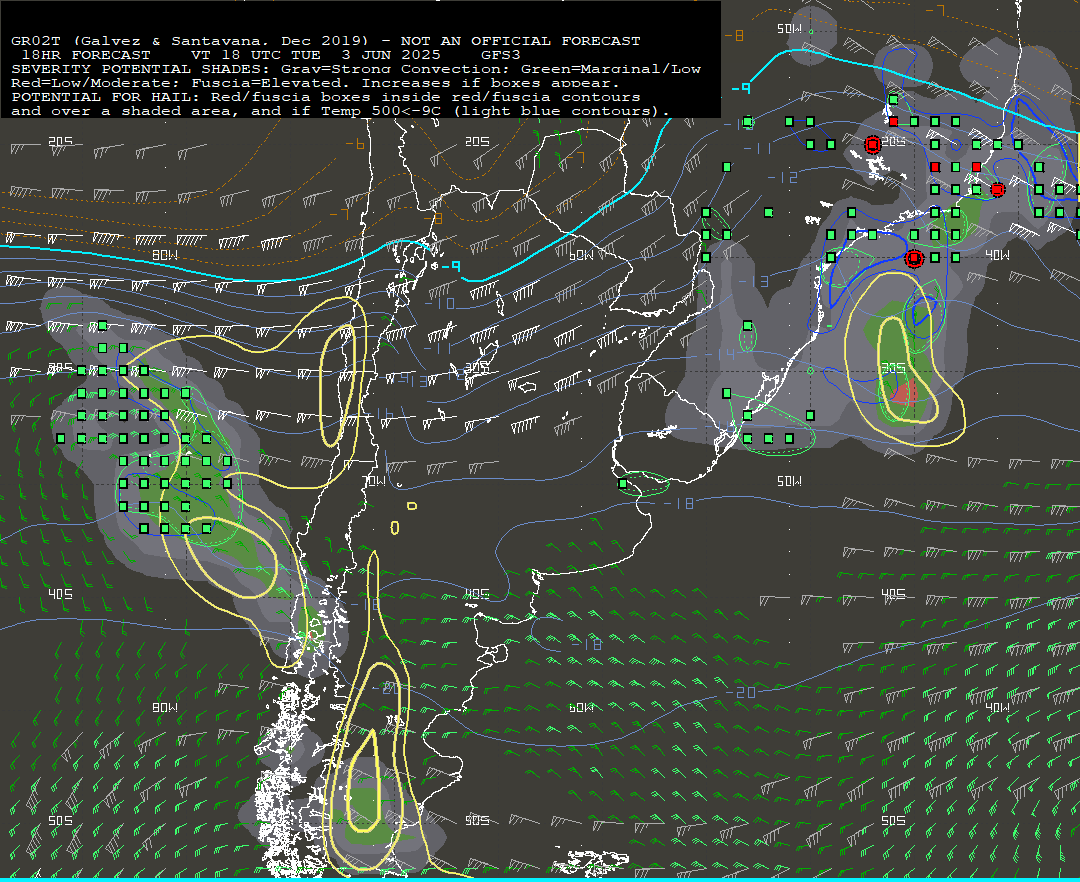The image size is (1080, 882).
Task: Click the "-20" label inside the Patagonia yellow contour
Action: pos(386,688)
